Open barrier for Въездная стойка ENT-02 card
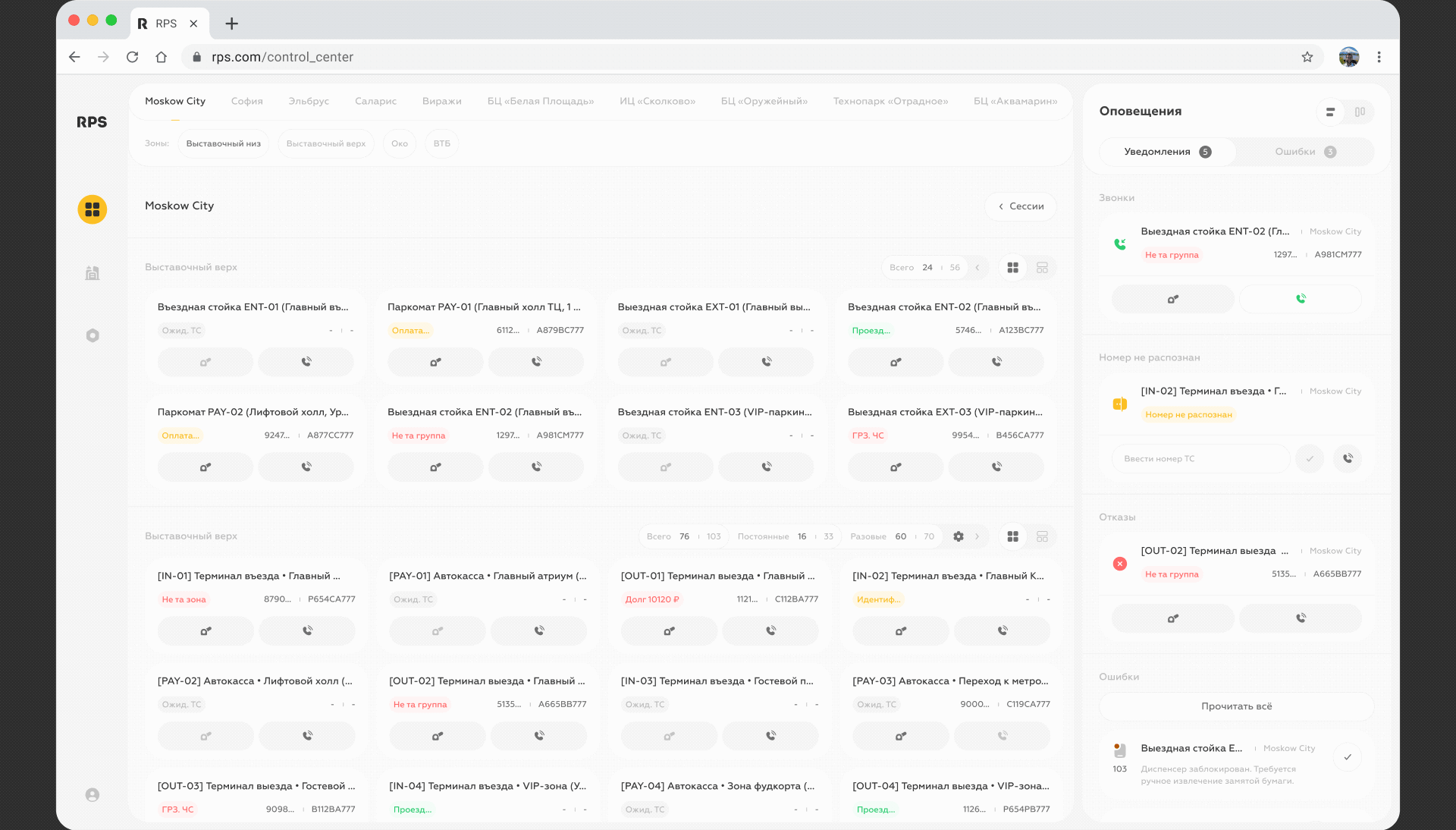The width and height of the screenshot is (1456, 830). tap(896, 362)
